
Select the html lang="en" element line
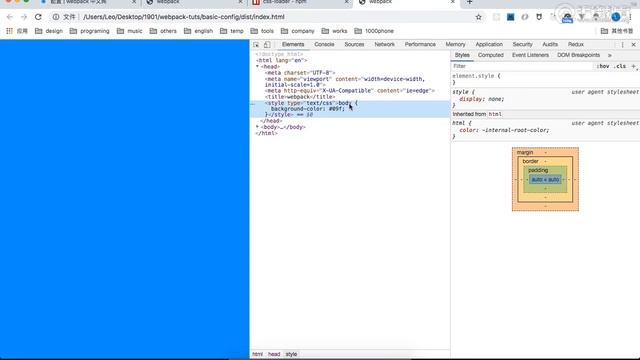(282, 60)
